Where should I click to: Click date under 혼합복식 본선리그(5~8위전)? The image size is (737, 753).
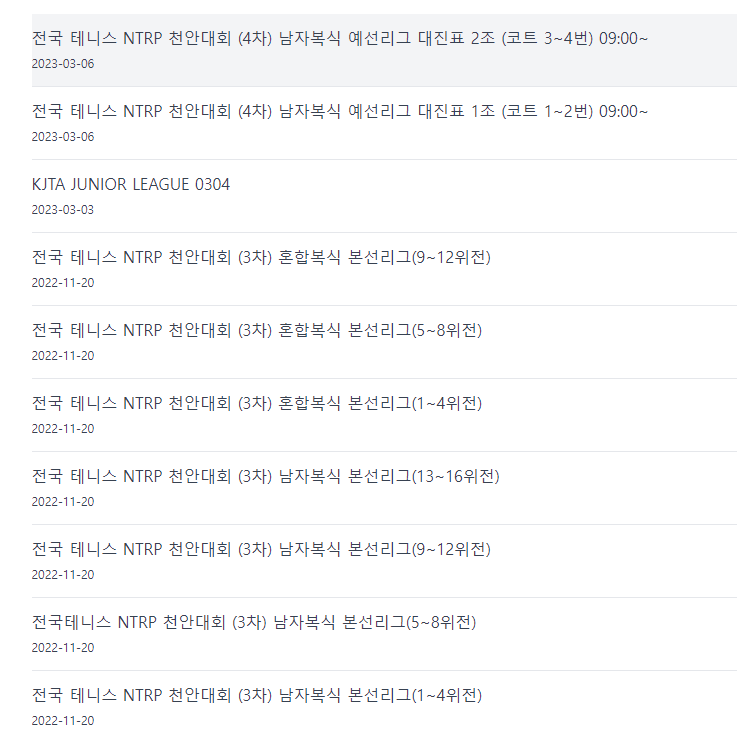(63, 356)
